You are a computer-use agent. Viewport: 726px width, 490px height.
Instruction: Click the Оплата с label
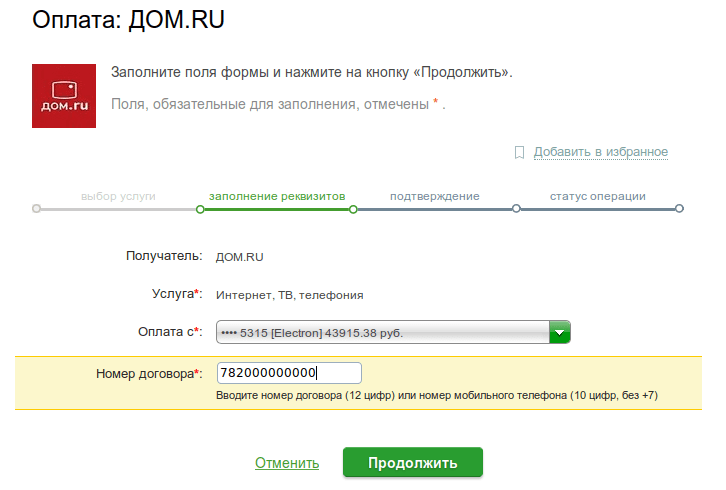point(170,332)
